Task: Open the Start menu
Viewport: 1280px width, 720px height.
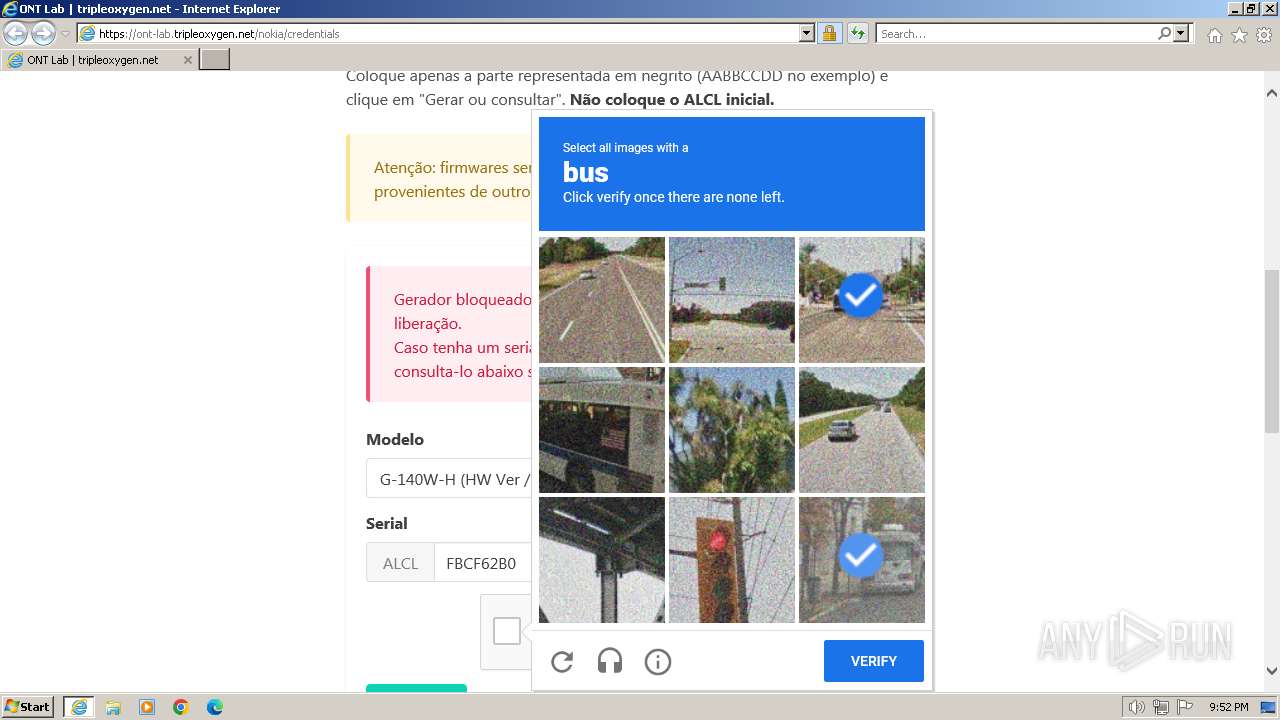Action: pyautogui.click(x=27, y=707)
